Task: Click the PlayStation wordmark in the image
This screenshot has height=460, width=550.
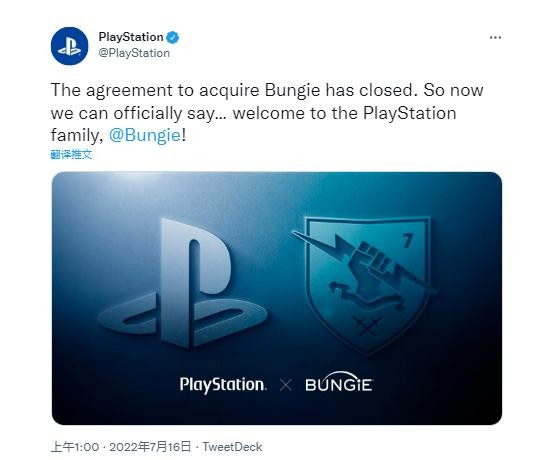Action: pyautogui.click(x=223, y=385)
